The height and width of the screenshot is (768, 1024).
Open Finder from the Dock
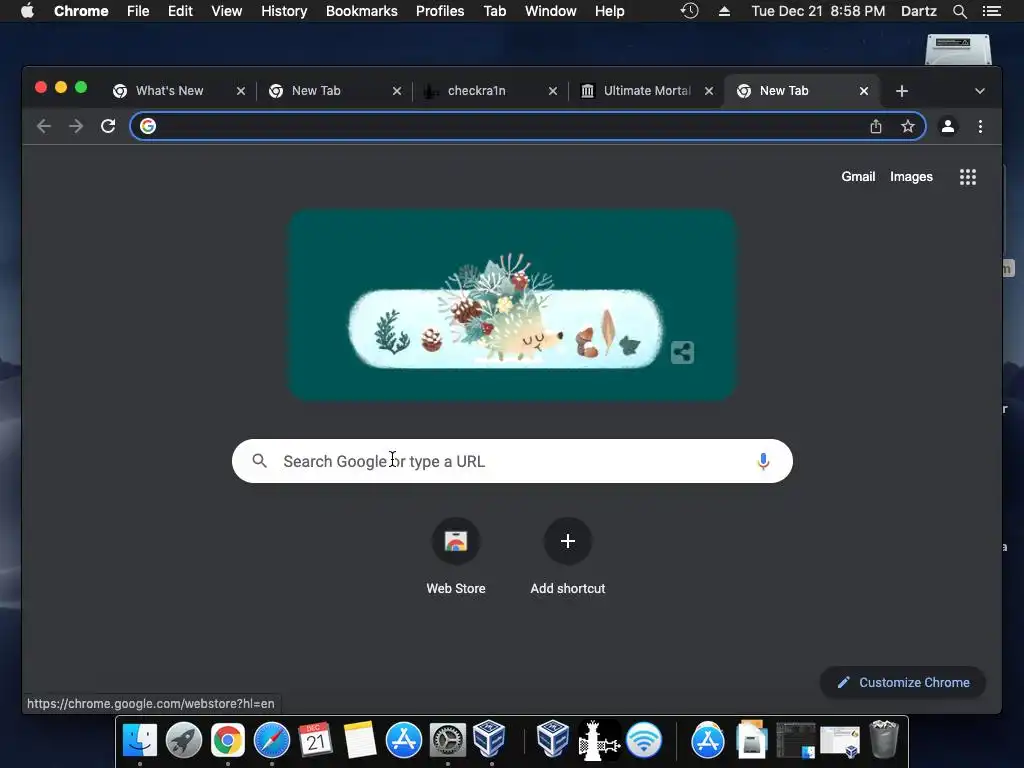click(x=140, y=740)
